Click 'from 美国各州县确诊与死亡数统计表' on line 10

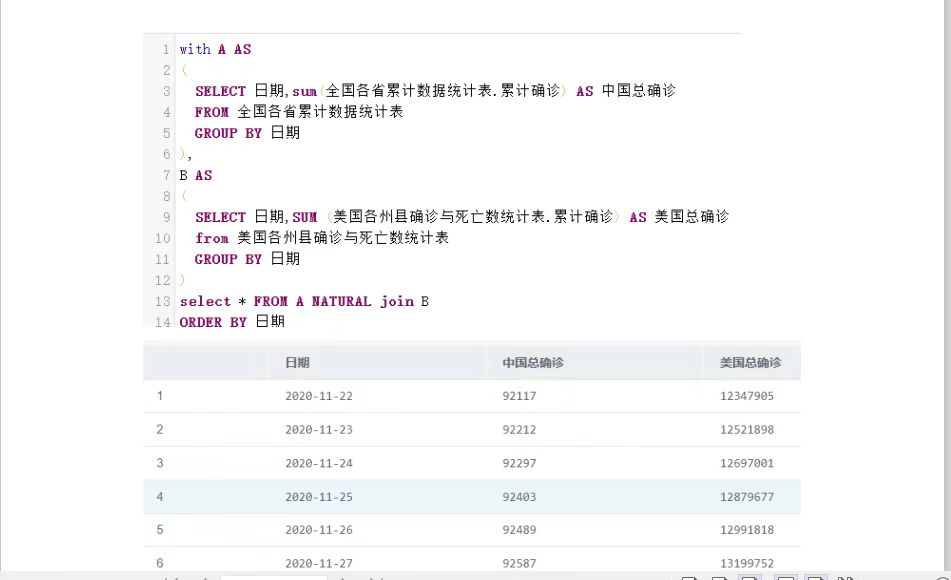pos(322,238)
